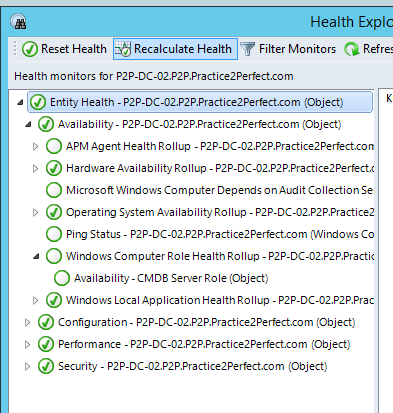Collapse the Entity Health root node
The width and height of the screenshot is (393, 413).
20,102
